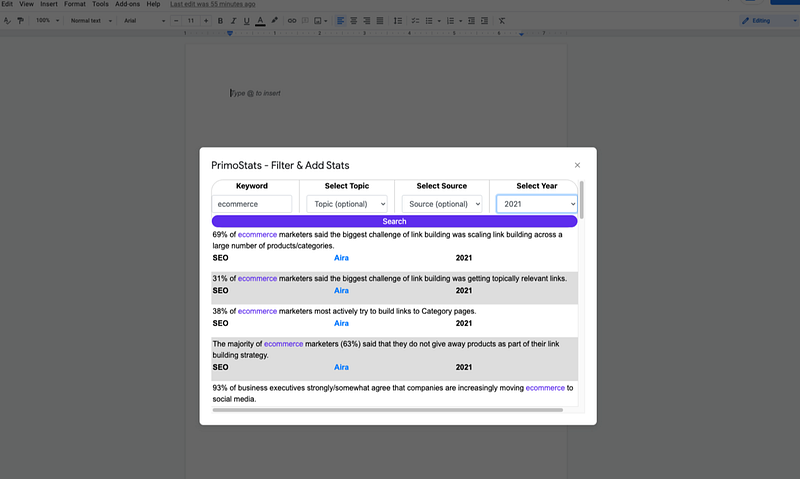Screen dimensions: 800x479
Task: Open the Add-ons menu
Action: tap(128, 4)
